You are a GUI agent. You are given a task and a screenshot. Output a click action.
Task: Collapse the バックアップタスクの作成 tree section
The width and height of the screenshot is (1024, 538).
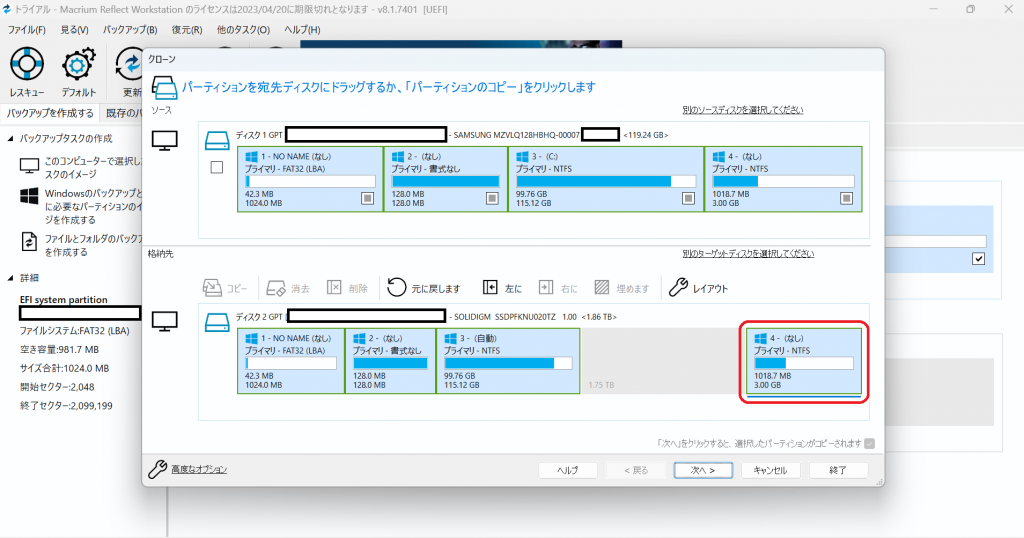10,138
